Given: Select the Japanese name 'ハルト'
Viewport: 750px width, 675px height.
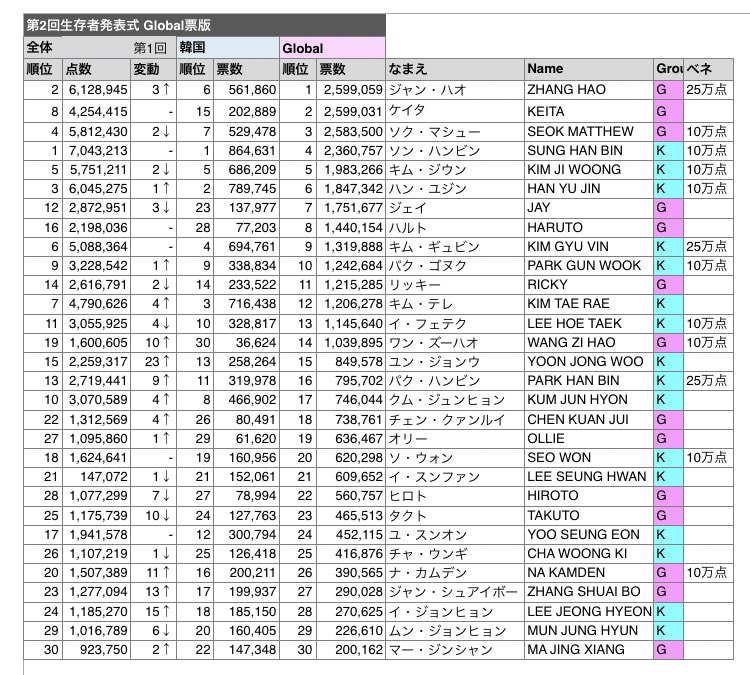Looking at the screenshot, I should pyautogui.click(x=455, y=228).
